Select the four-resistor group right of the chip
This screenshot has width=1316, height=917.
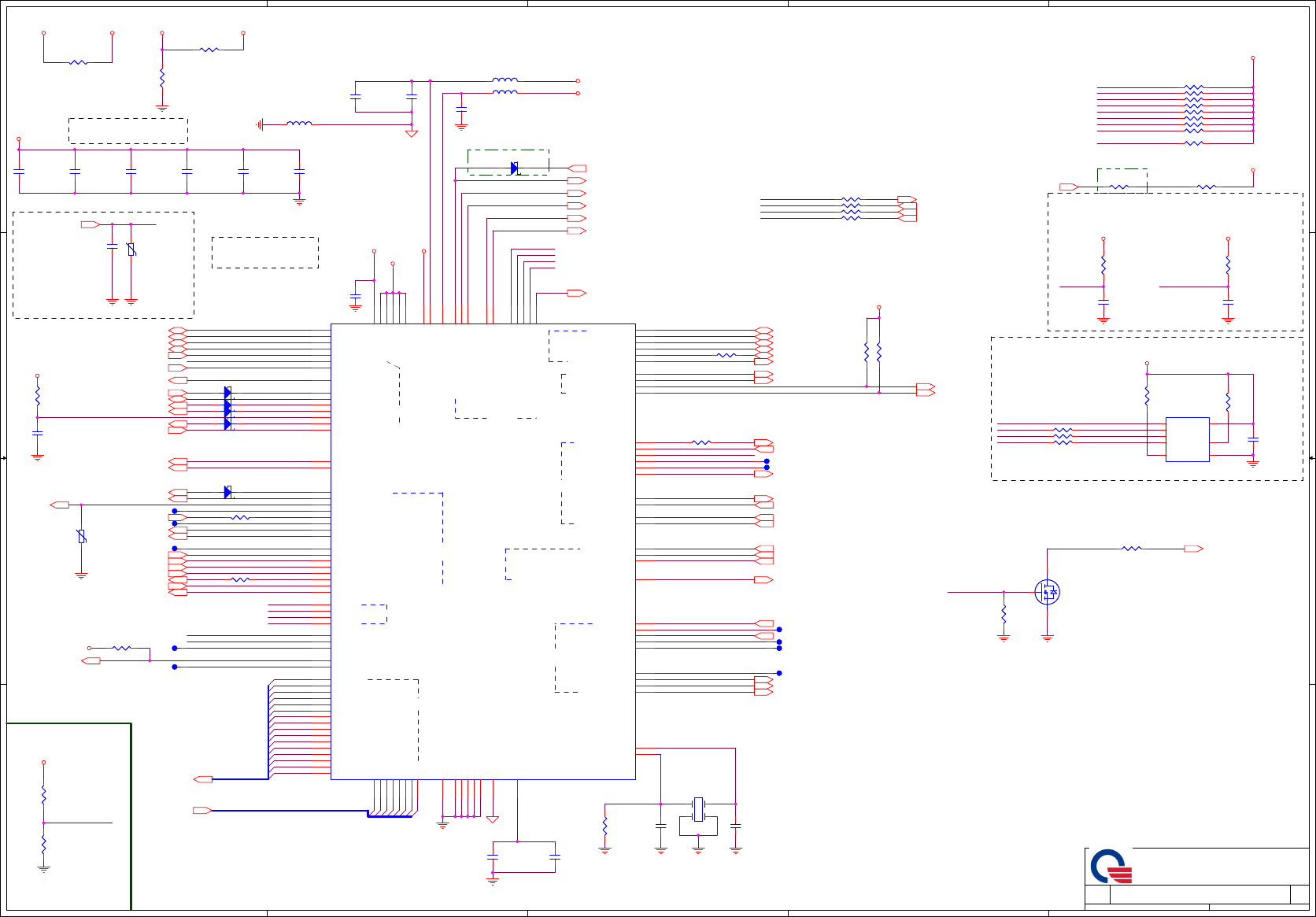tap(851, 209)
